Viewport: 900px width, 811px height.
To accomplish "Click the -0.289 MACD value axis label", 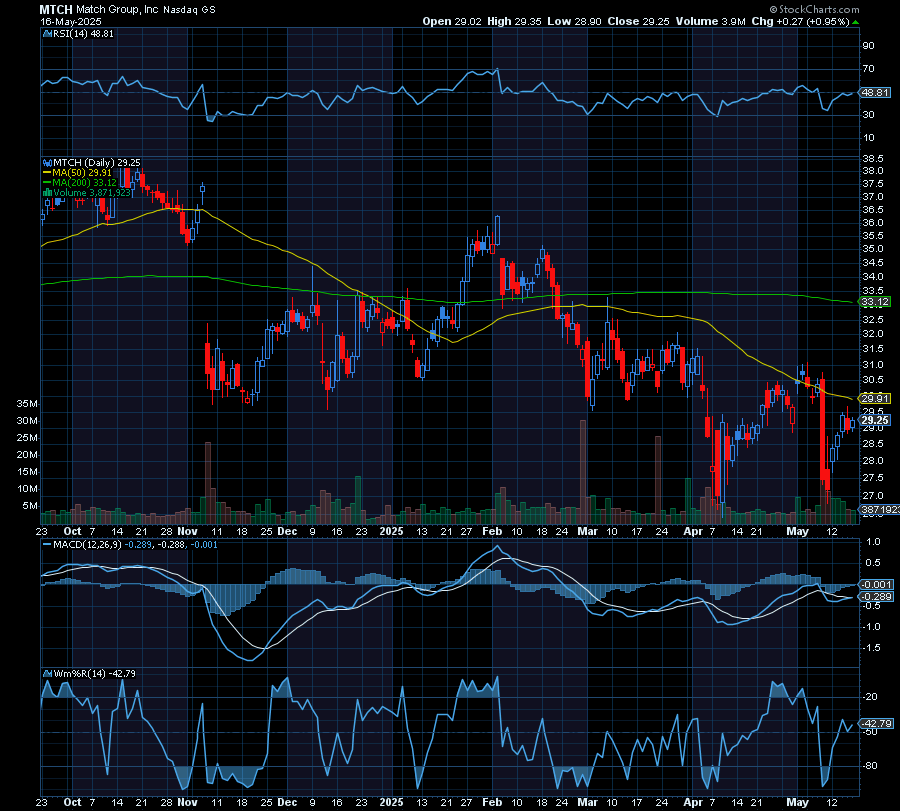I will 875,597.
